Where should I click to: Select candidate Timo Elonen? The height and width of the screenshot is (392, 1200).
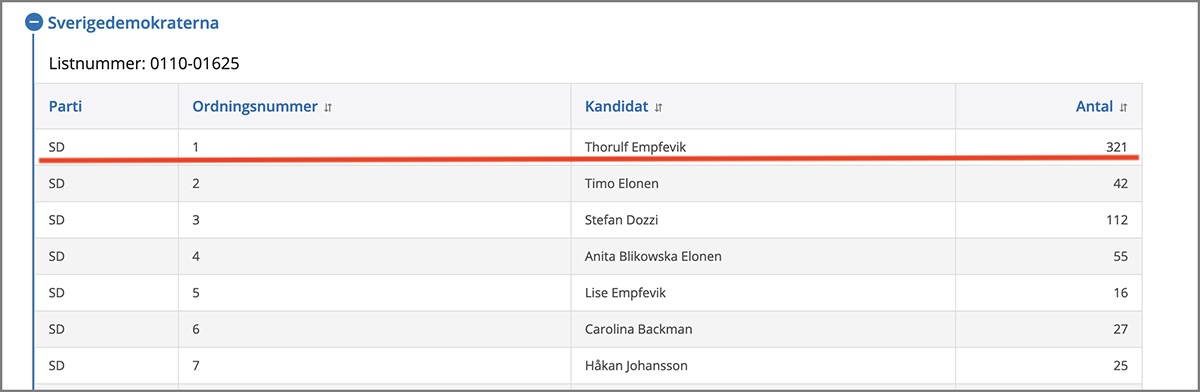(621, 183)
